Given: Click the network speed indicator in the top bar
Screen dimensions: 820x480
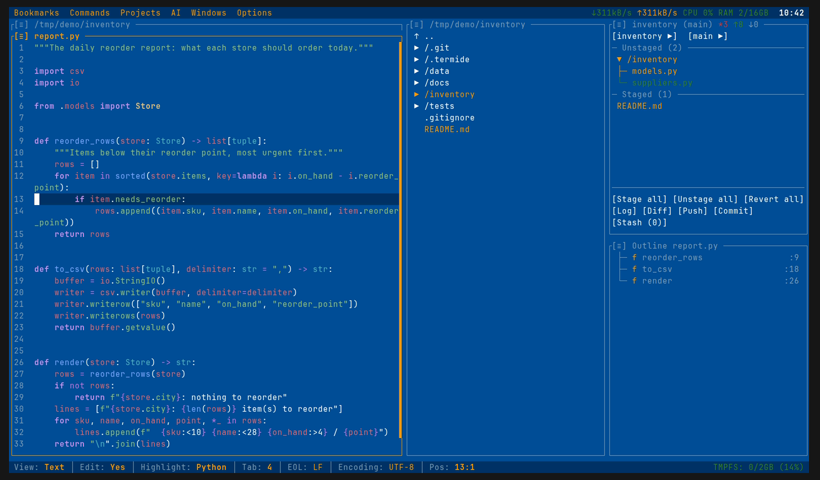Looking at the screenshot, I should pos(634,13).
